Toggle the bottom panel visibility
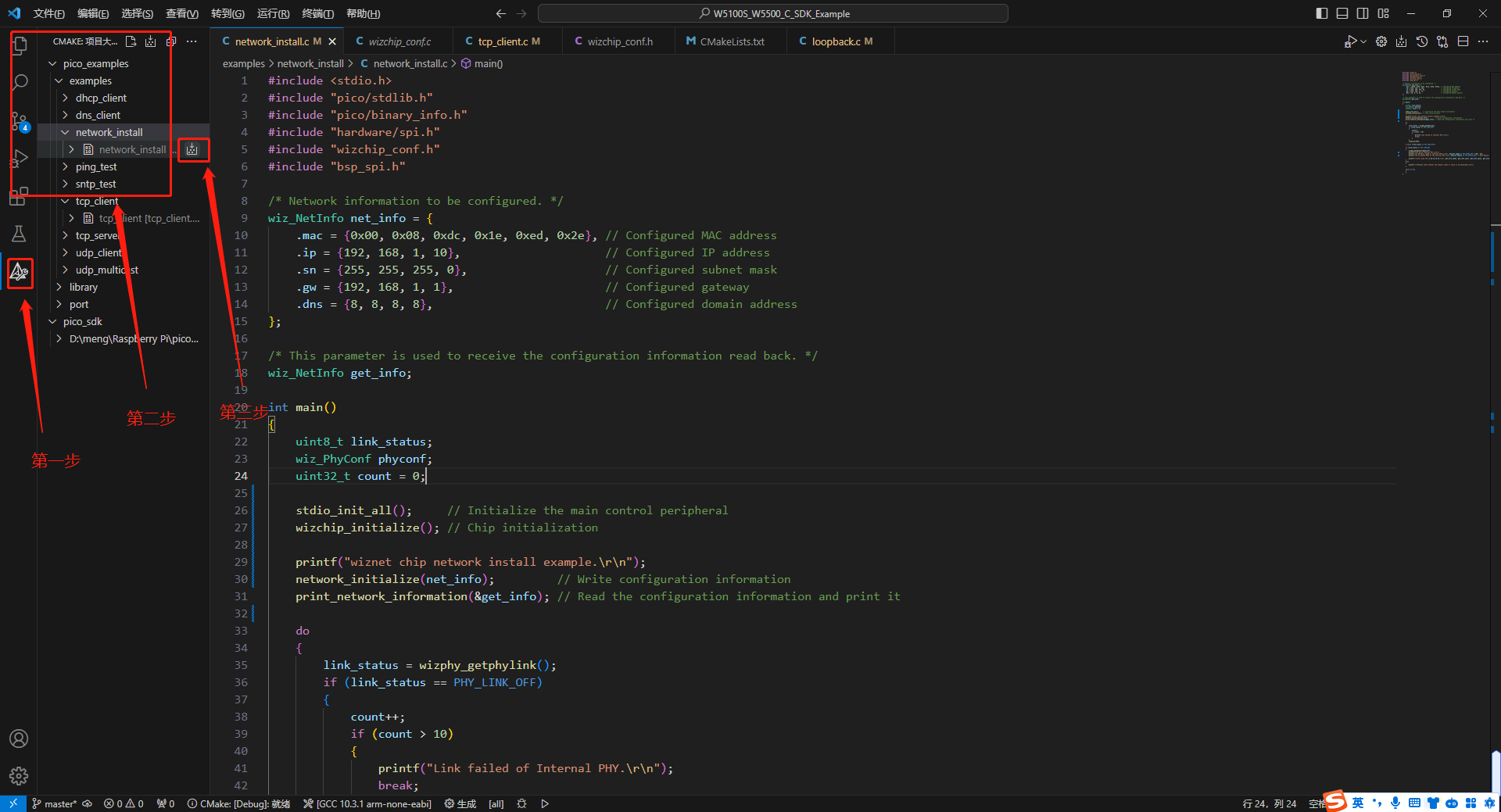The image size is (1501, 812). click(x=1342, y=13)
